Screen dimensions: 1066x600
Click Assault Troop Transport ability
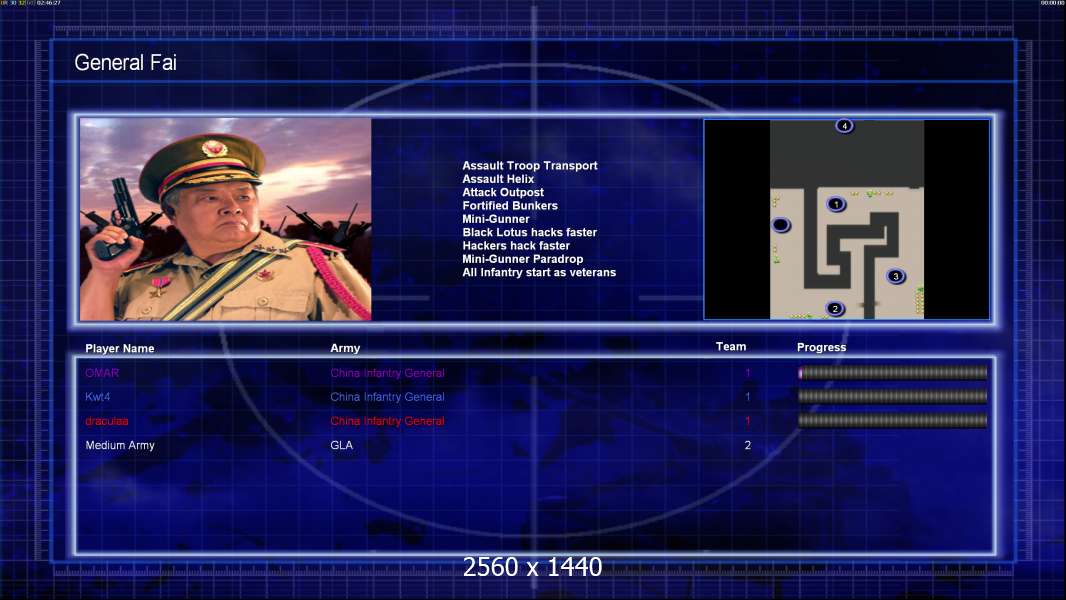[x=530, y=166]
